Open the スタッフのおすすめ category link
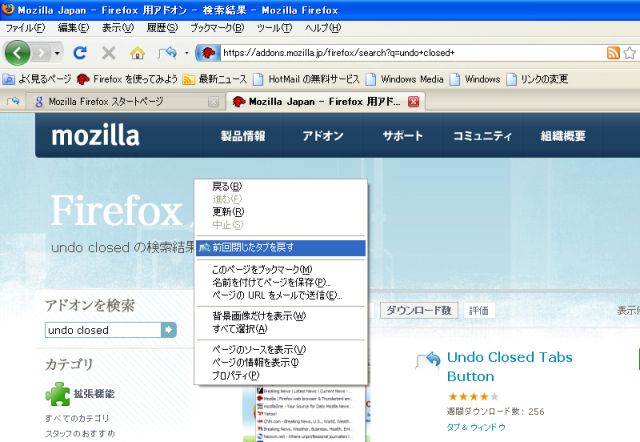This screenshot has width=640, height=442. pos(80,433)
